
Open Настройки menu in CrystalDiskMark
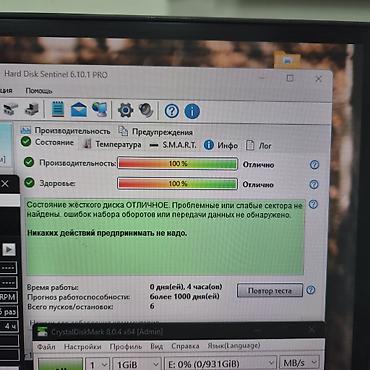[x=82, y=347]
